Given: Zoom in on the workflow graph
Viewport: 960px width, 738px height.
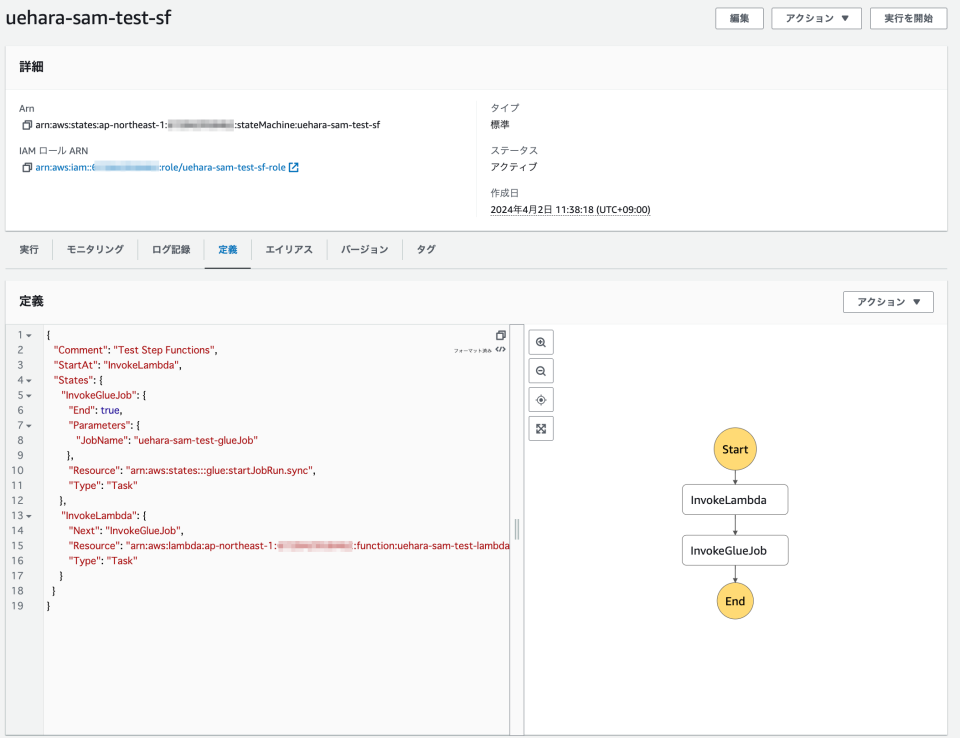Looking at the screenshot, I should (540, 341).
